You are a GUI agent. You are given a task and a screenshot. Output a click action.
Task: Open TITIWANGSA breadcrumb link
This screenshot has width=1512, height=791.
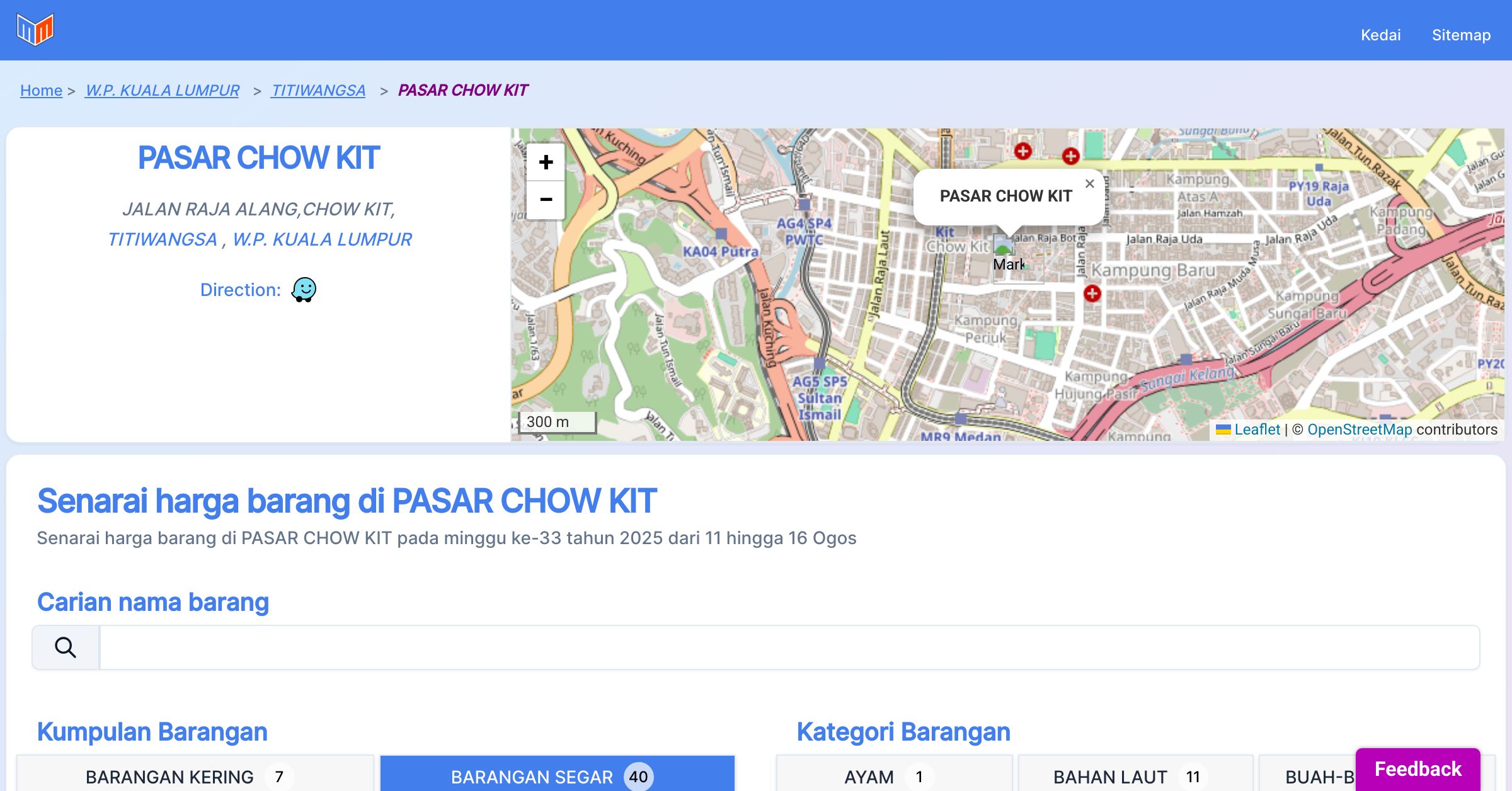tap(318, 90)
